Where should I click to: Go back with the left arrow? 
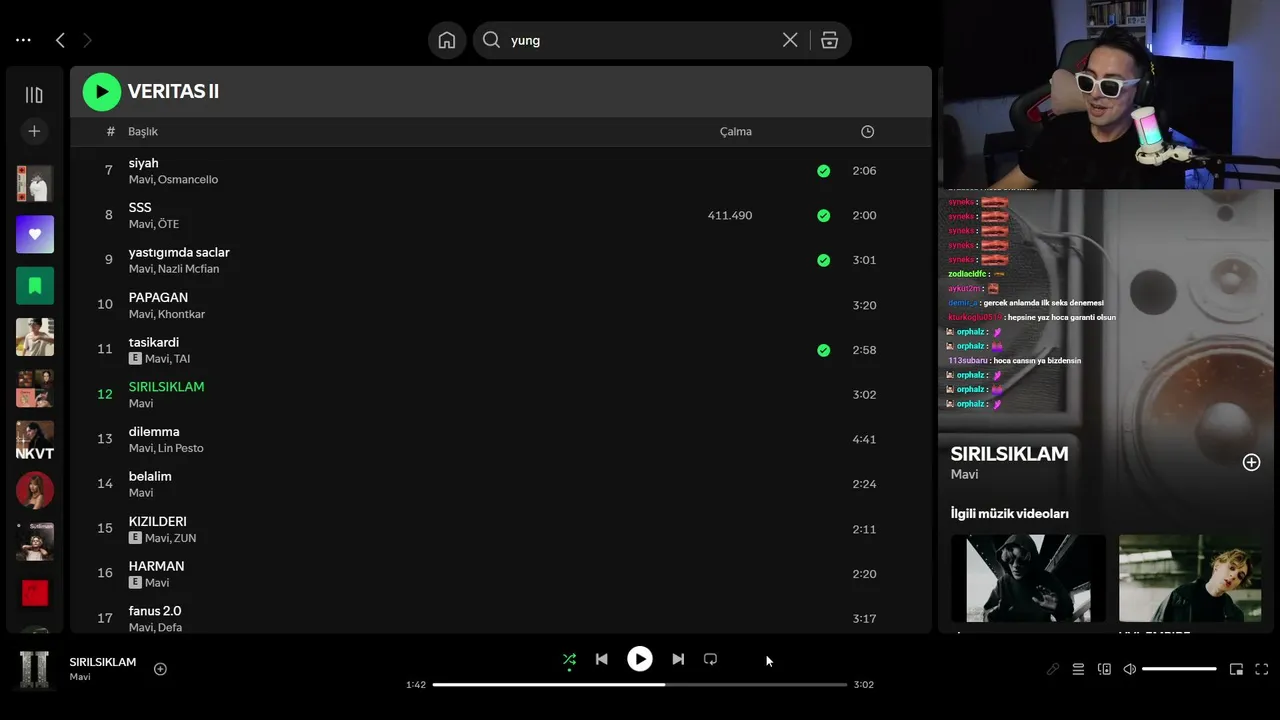[x=60, y=40]
